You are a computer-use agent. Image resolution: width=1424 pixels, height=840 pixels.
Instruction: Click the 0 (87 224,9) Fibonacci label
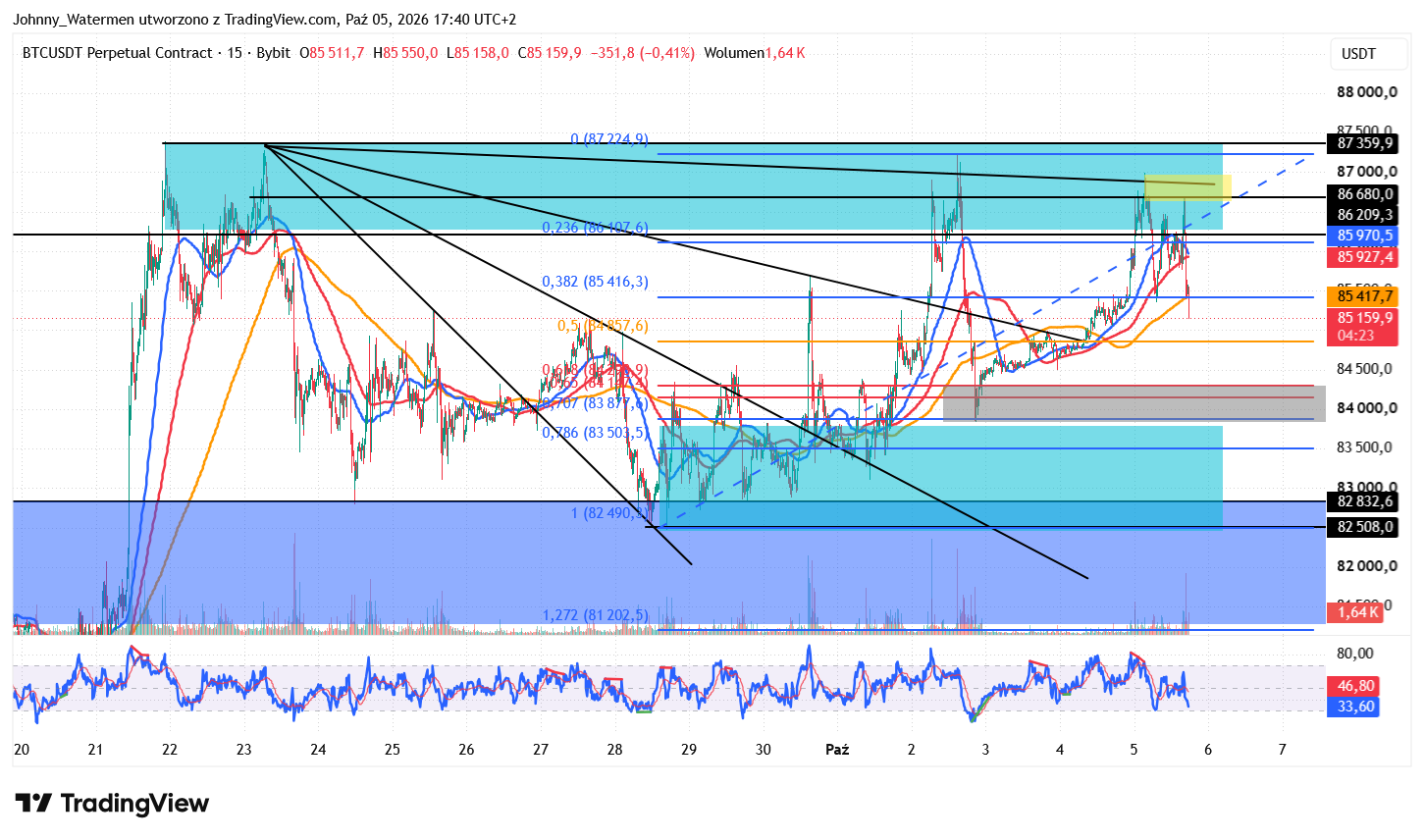(x=608, y=139)
